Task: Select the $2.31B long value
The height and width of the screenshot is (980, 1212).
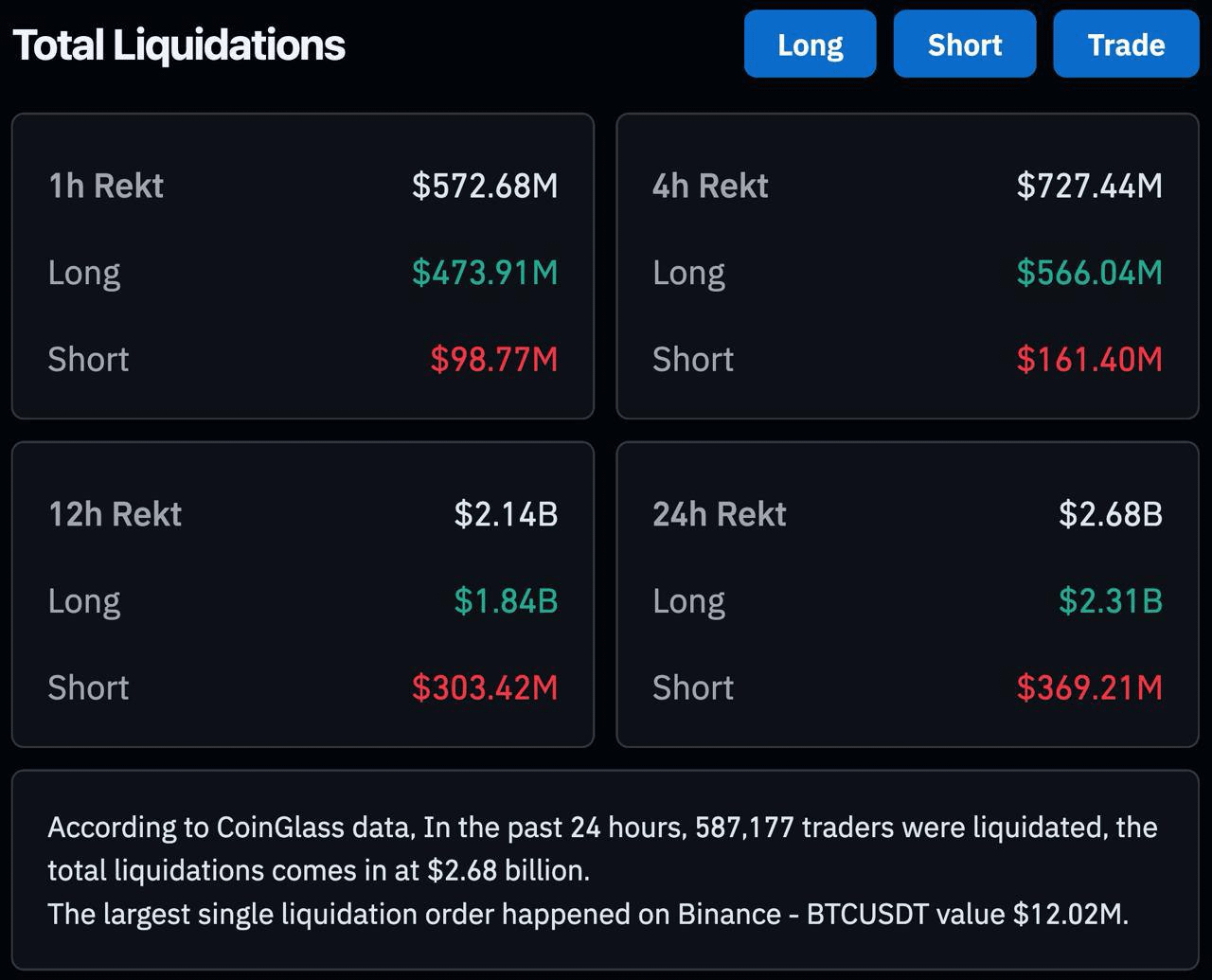Action: (x=1110, y=601)
